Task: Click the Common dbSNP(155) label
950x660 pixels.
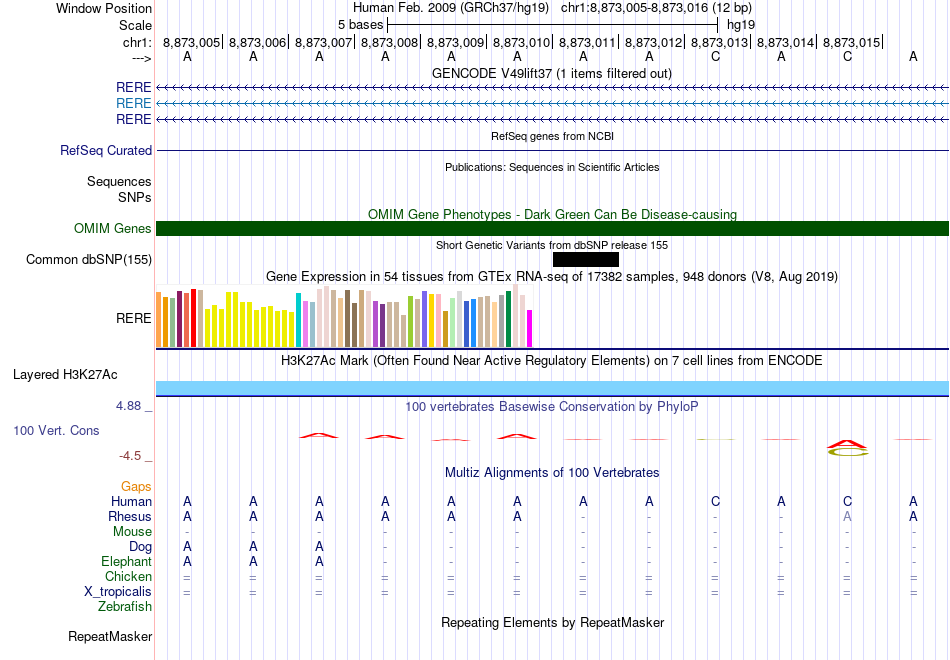Action: pyautogui.click(x=89, y=259)
